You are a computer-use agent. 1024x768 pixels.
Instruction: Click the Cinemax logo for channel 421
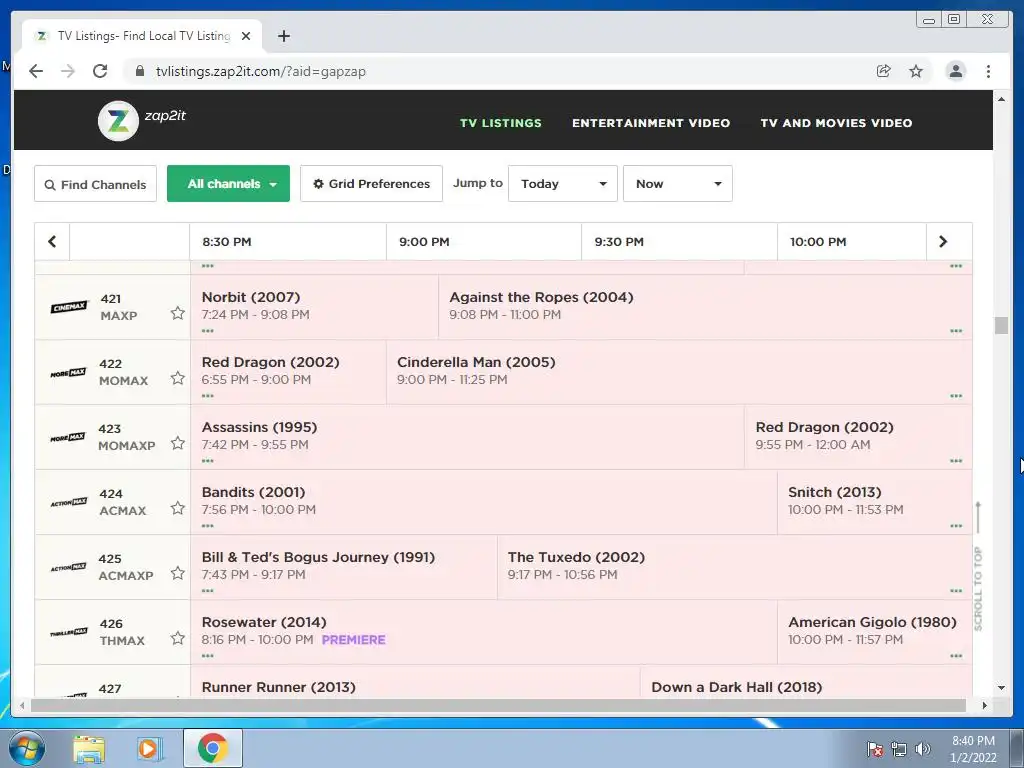pyautogui.click(x=69, y=307)
